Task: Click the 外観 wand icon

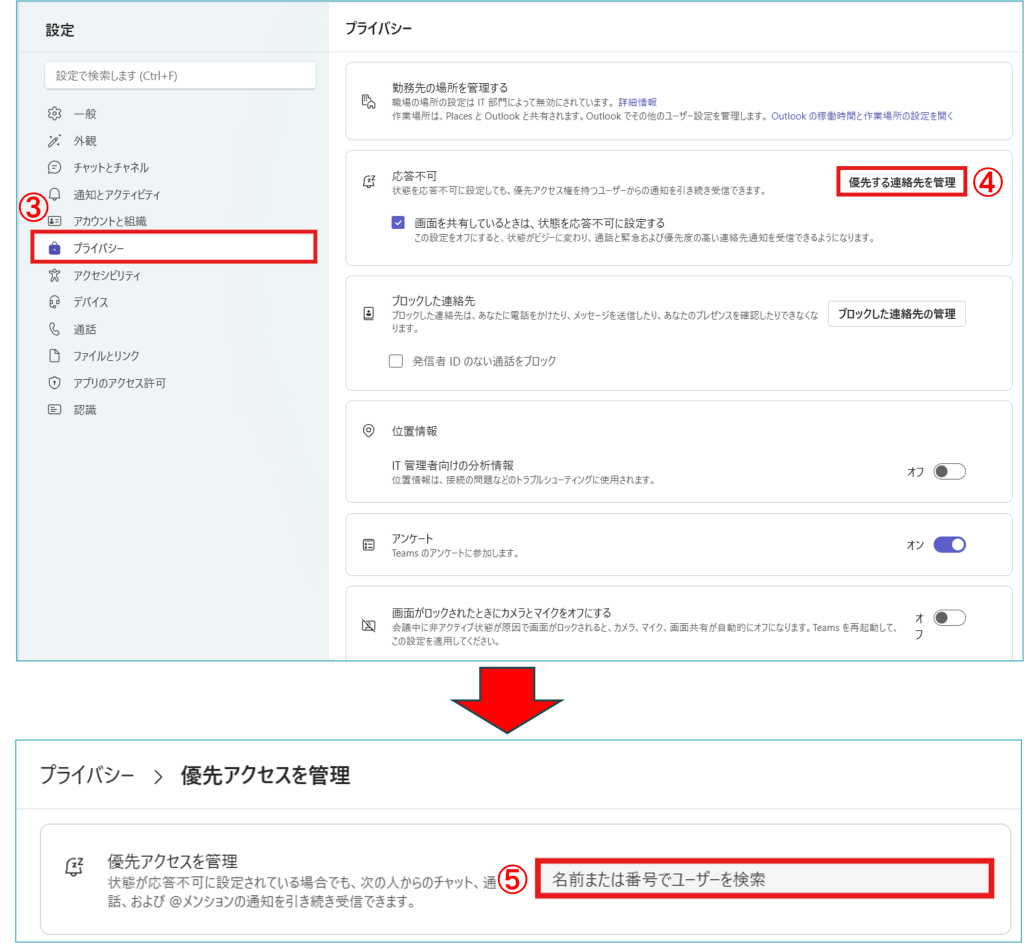Action: pyautogui.click(x=55, y=141)
